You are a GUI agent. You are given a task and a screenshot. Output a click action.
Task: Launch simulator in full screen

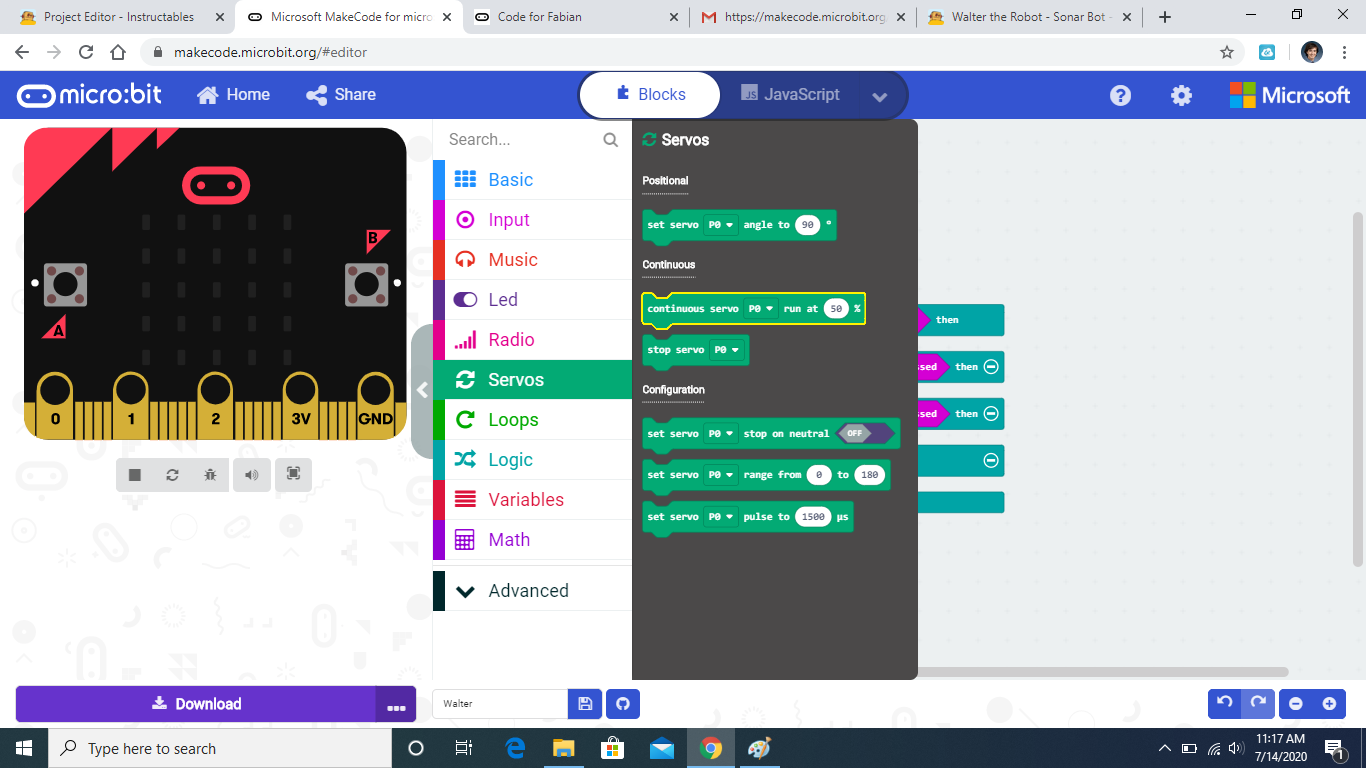(293, 474)
